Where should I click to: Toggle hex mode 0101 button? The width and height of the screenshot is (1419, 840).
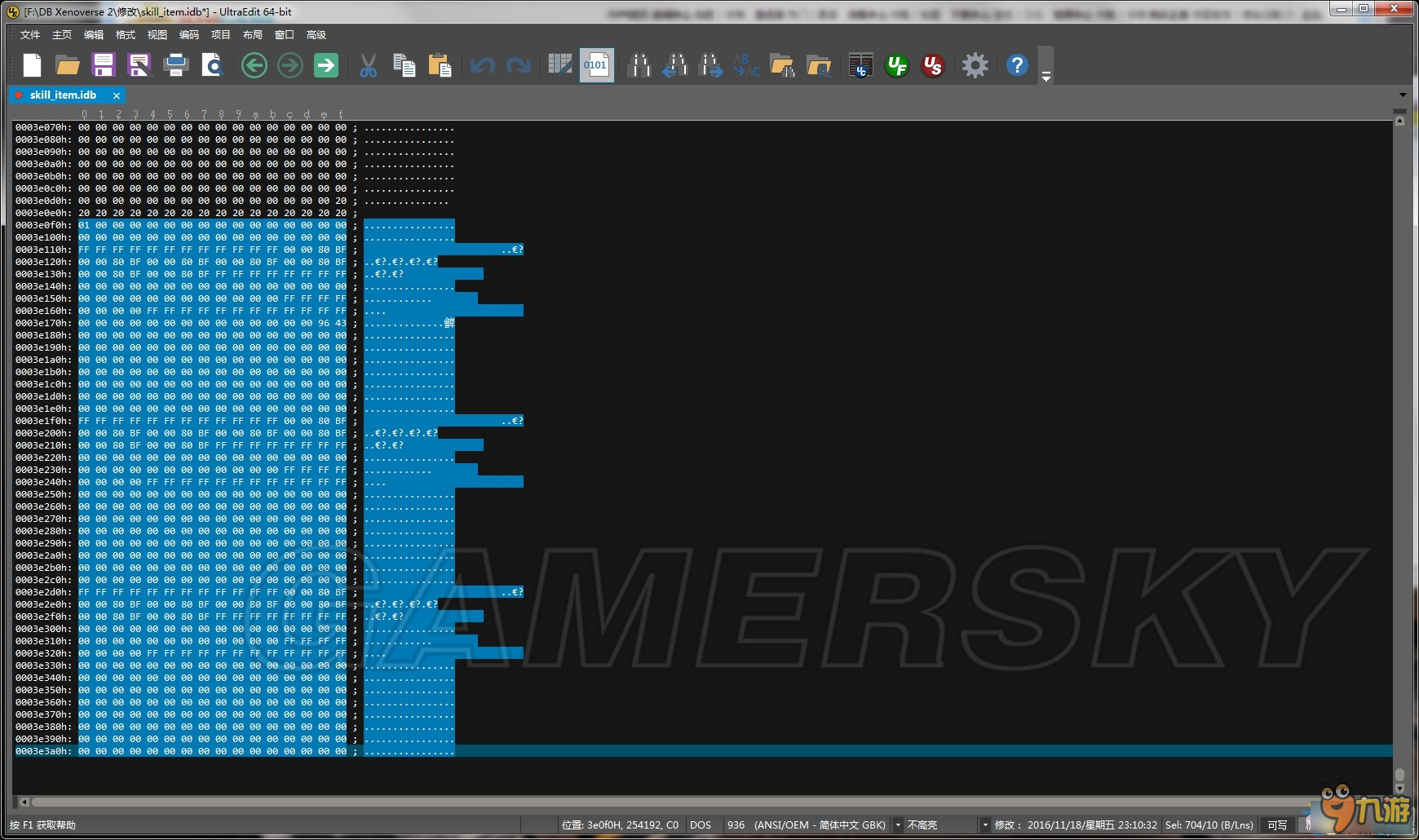(x=596, y=65)
